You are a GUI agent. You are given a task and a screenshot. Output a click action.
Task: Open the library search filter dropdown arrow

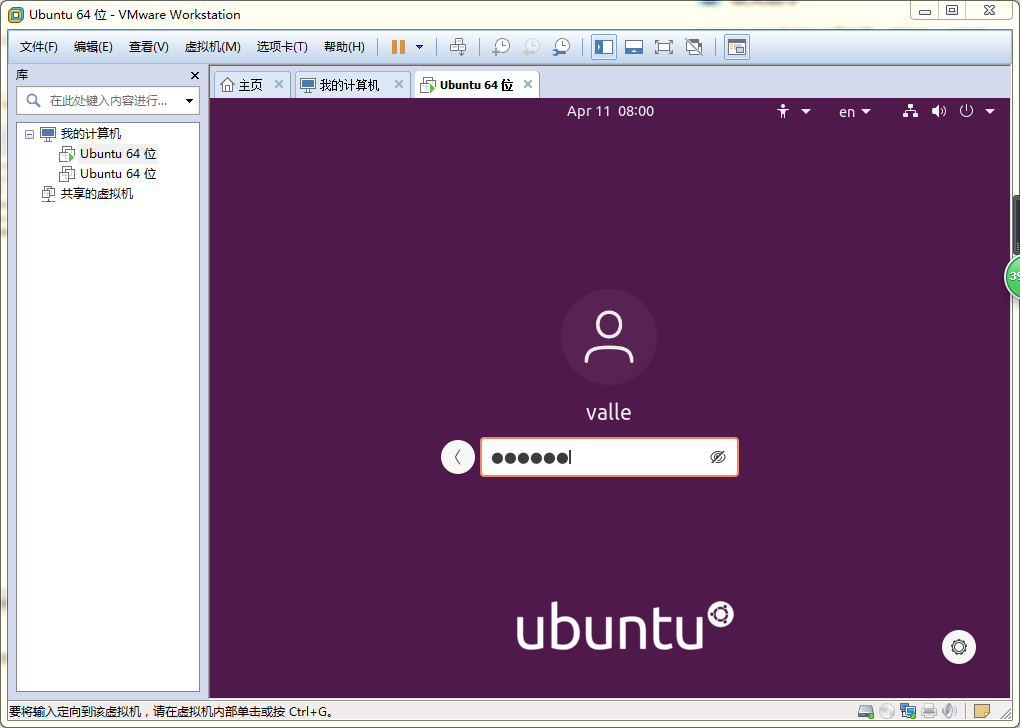189,101
